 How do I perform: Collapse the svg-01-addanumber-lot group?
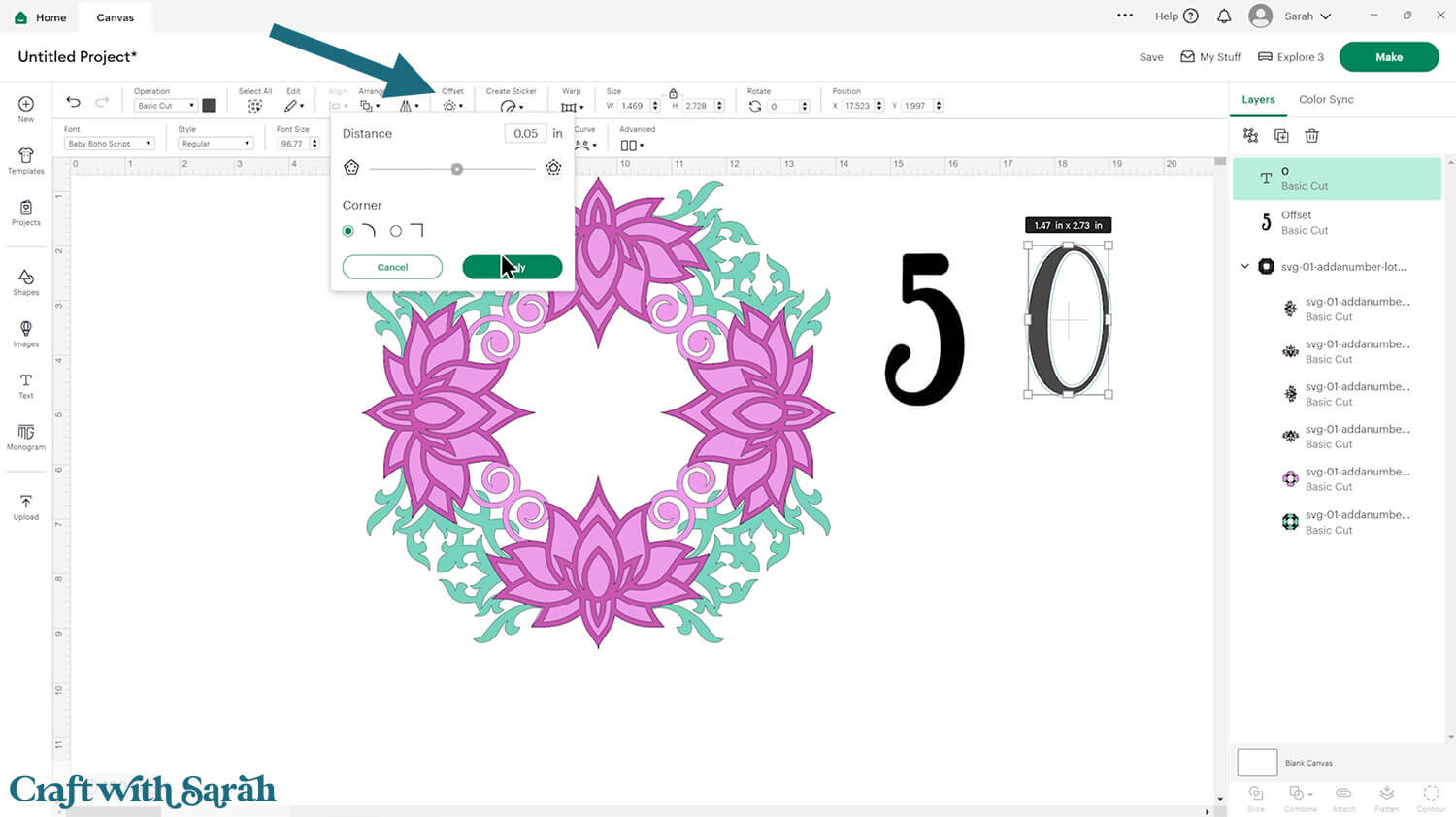pyautogui.click(x=1245, y=266)
